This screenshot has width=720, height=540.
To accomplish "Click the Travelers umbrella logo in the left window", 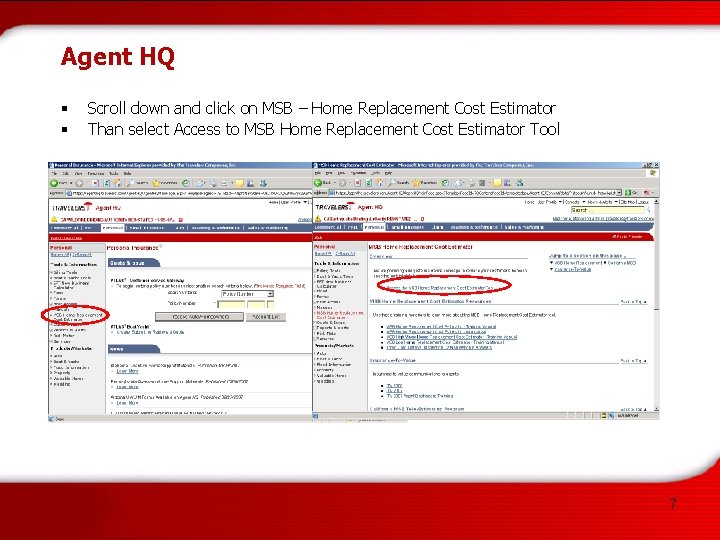I will [x=88, y=207].
